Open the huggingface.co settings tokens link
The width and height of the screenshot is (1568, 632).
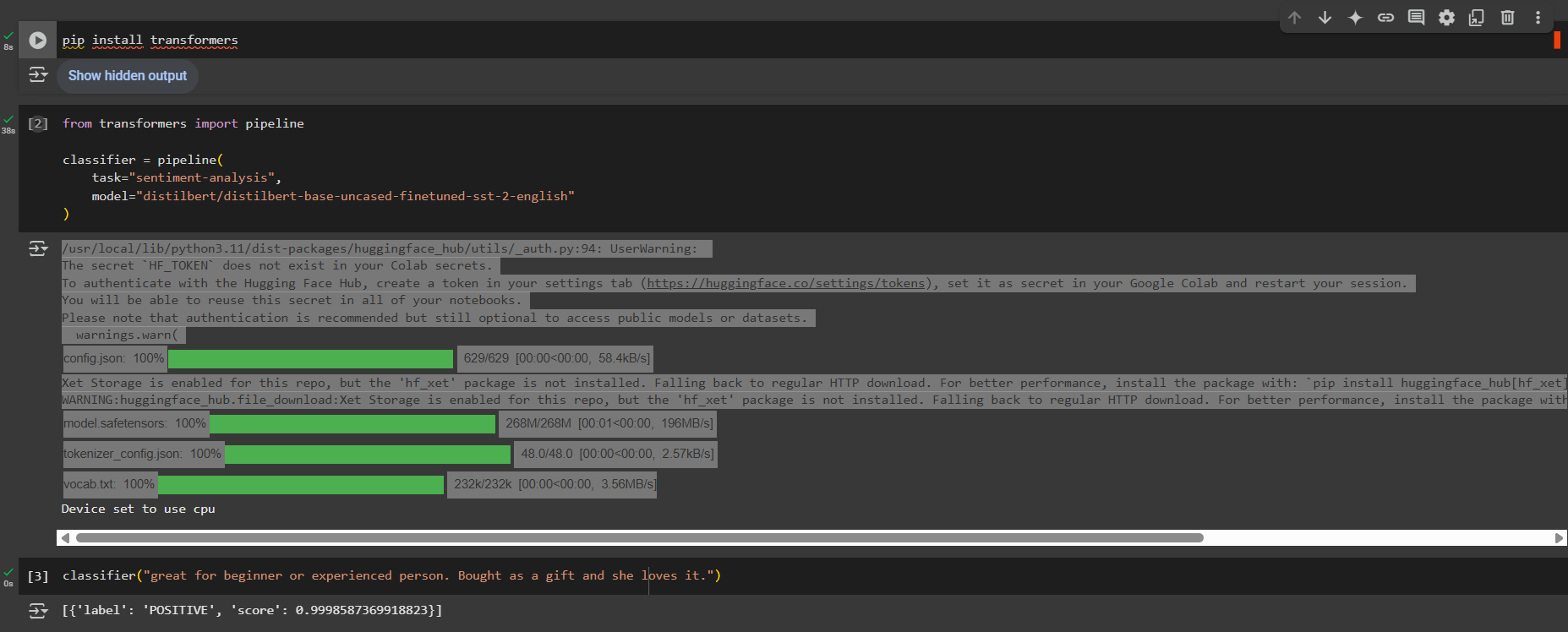785,284
